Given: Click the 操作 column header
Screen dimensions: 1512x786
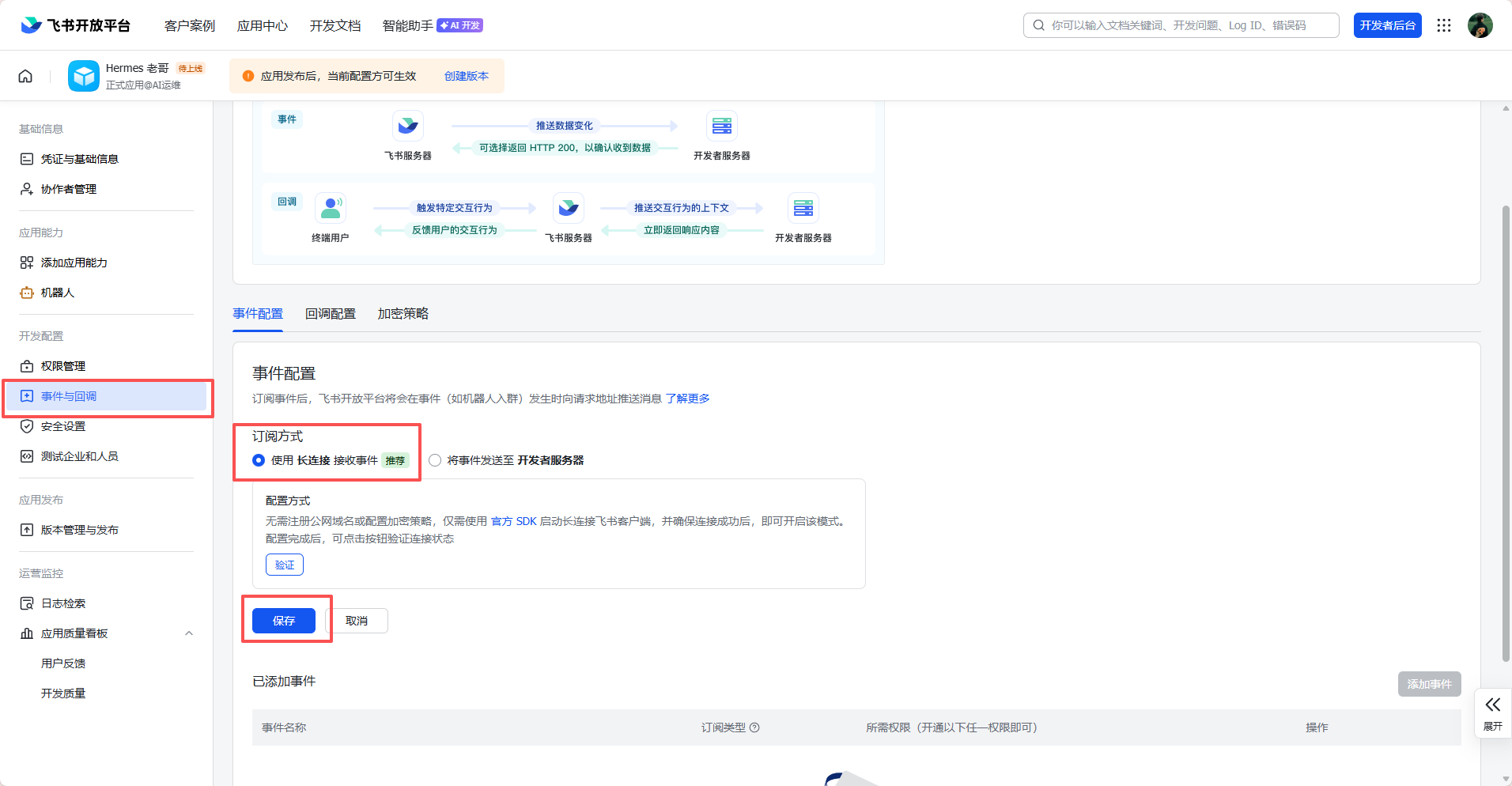Looking at the screenshot, I should 1317,727.
